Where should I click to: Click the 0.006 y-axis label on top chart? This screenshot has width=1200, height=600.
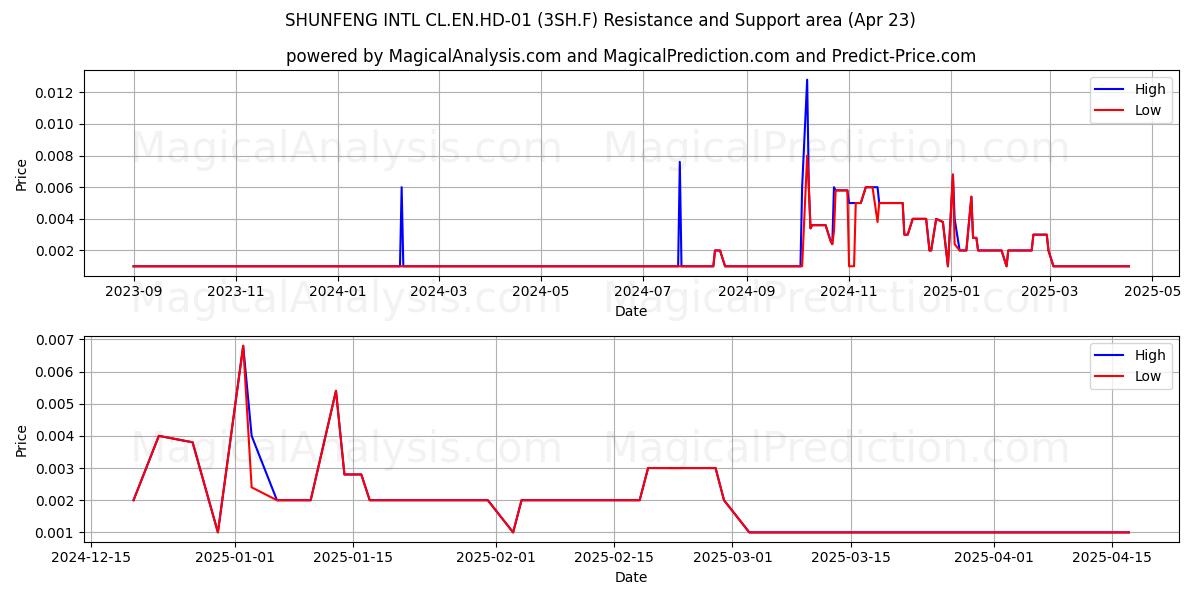[56, 188]
